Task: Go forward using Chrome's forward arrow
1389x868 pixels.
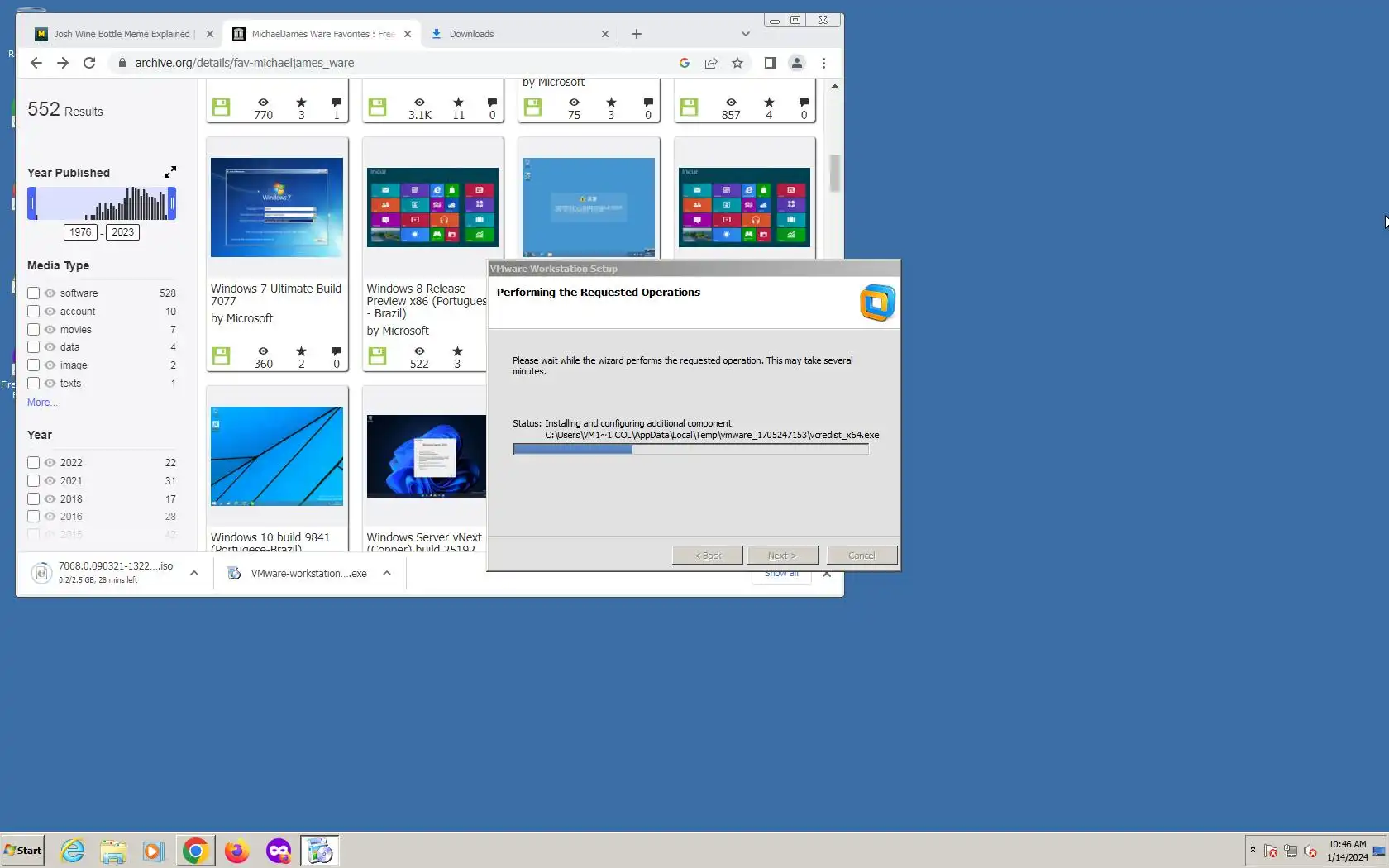Action: pyautogui.click(x=63, y=63)
